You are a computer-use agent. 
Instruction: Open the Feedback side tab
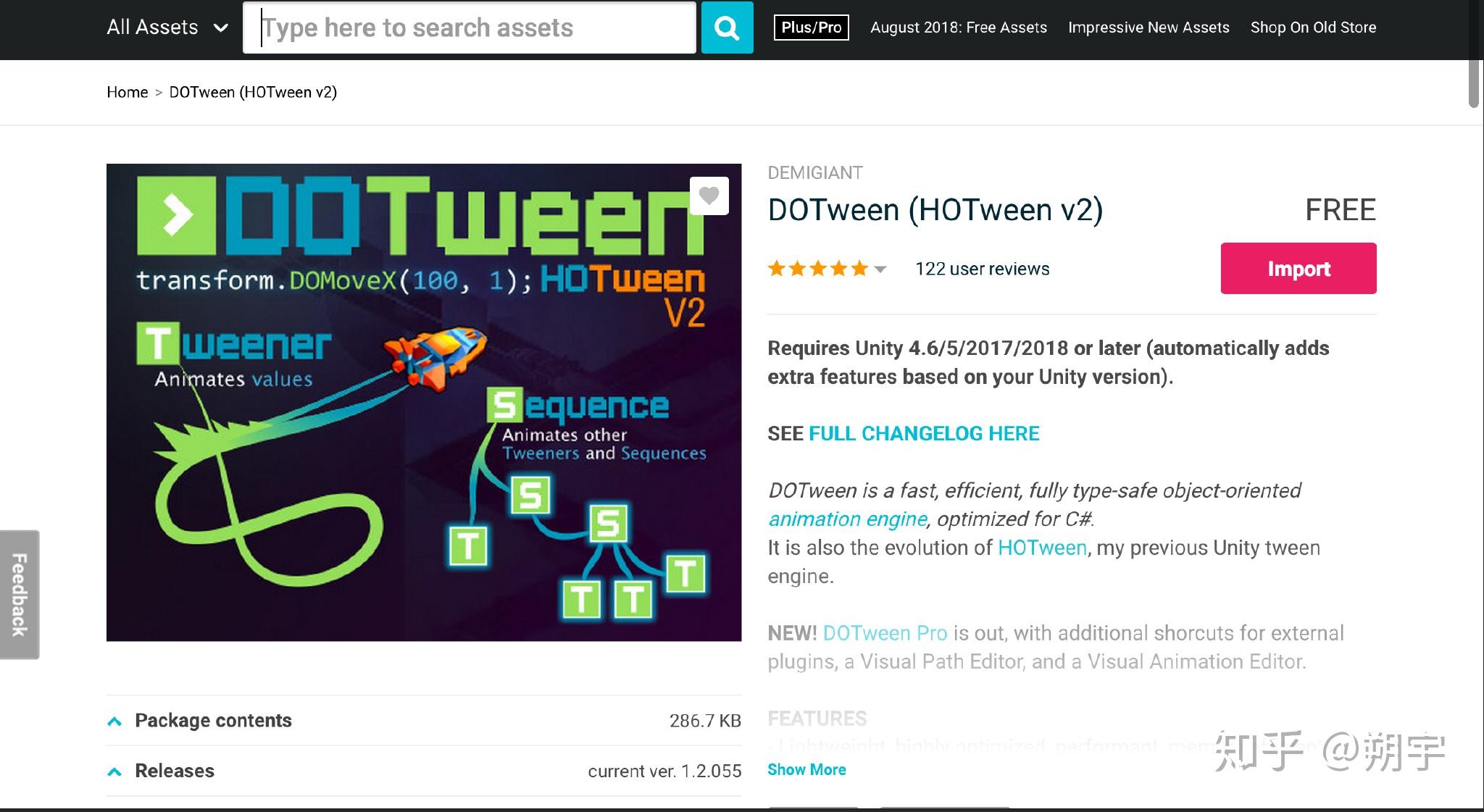(20, 595)
